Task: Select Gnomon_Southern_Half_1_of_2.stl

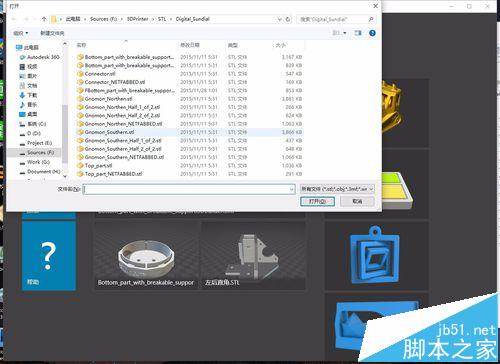Action: [x=189, y=140]
